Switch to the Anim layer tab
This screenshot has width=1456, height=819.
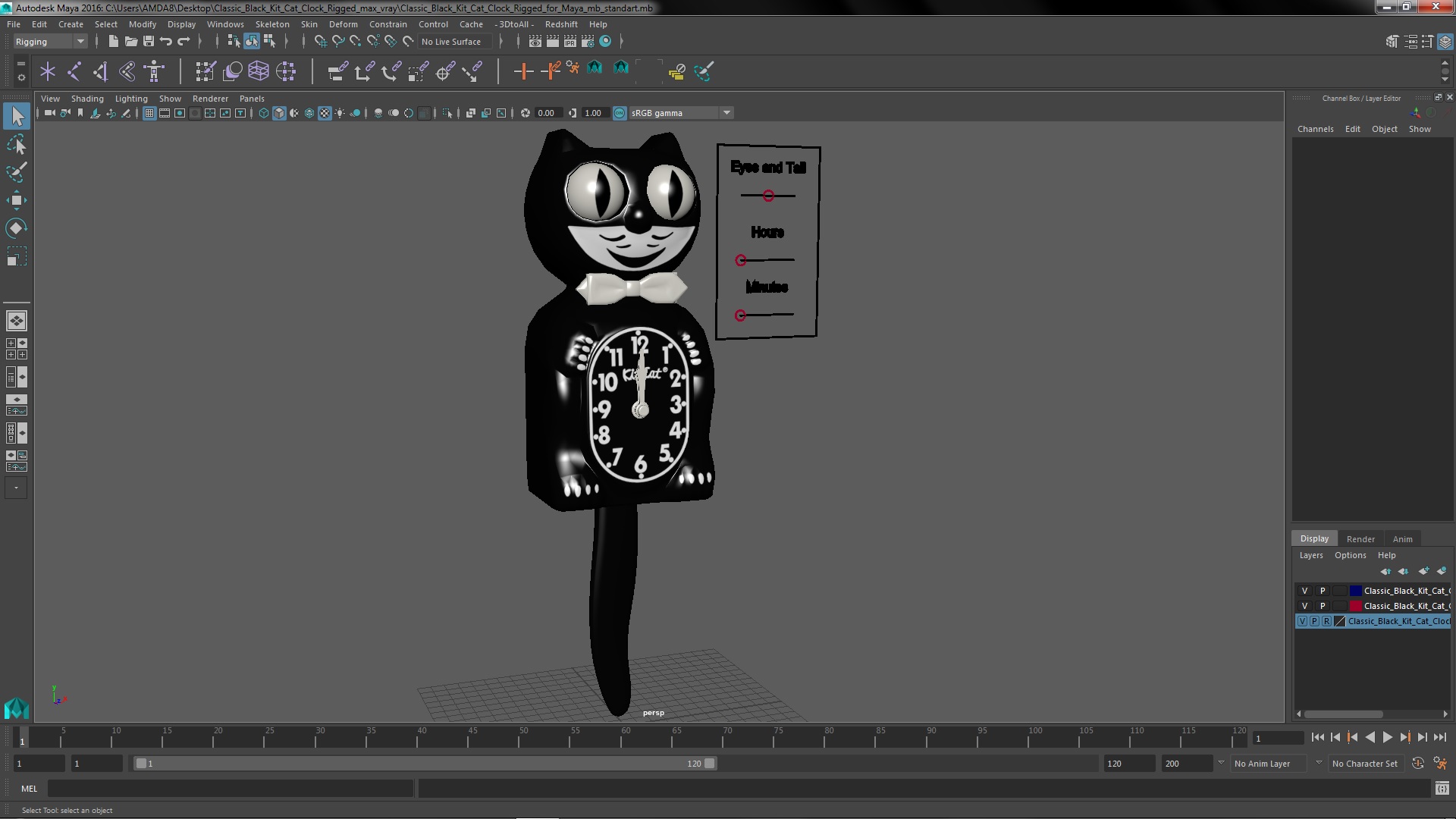(1402, 539)
